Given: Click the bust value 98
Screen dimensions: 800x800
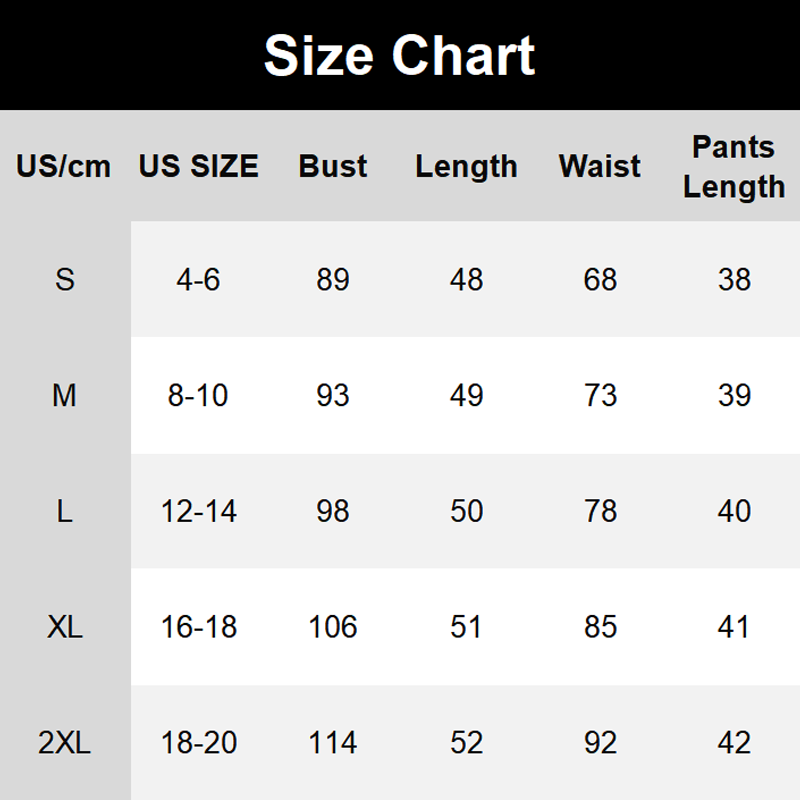Looking at the screenshot, I should [333, 511].
